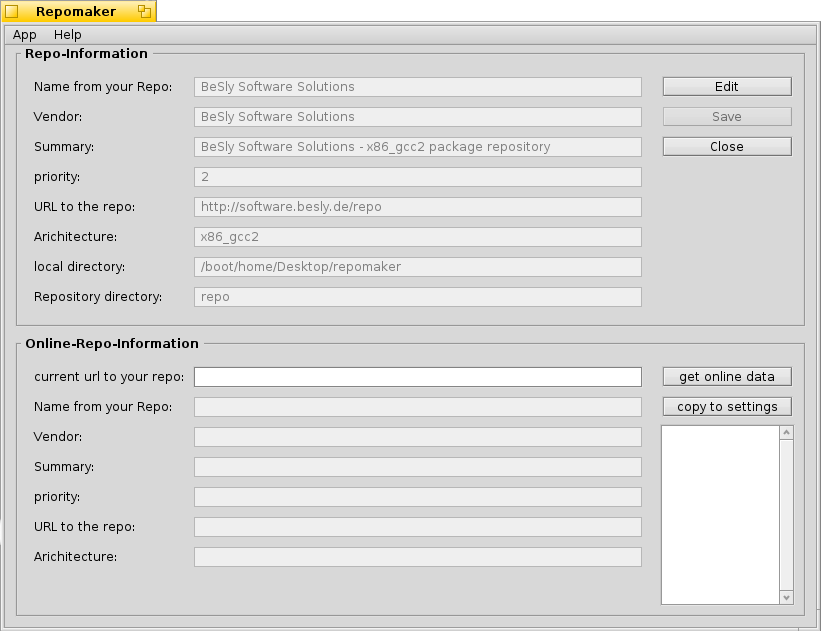
Task: Open the Help menu
Action: pos(68,35)
